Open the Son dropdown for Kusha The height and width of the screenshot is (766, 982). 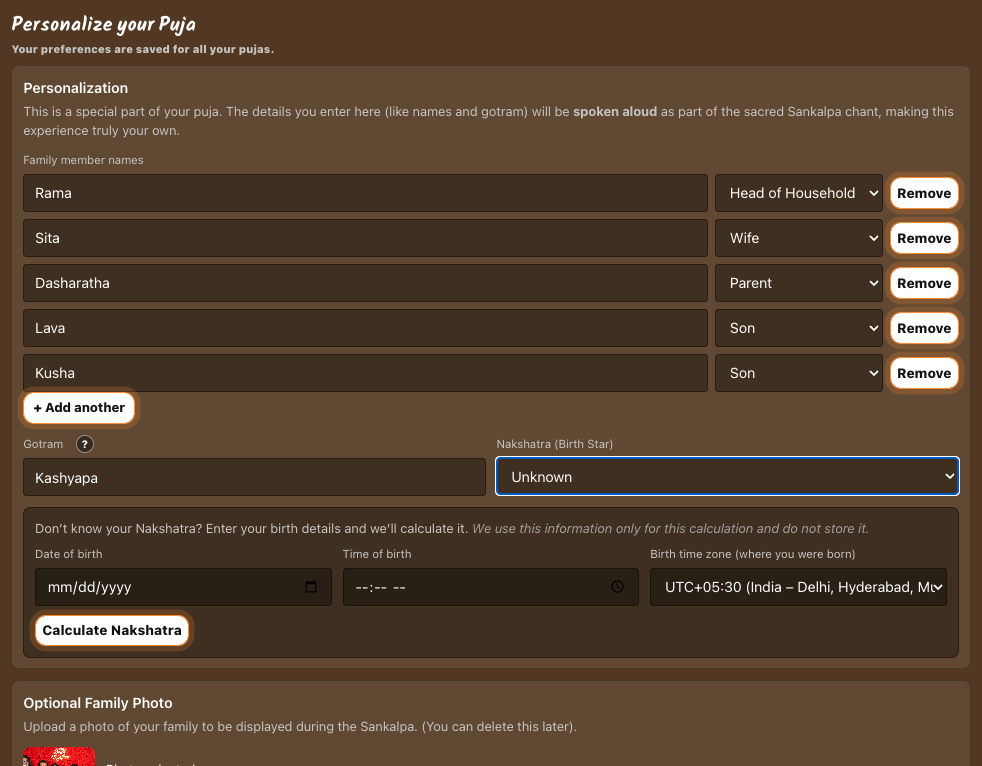pos(799,373)
